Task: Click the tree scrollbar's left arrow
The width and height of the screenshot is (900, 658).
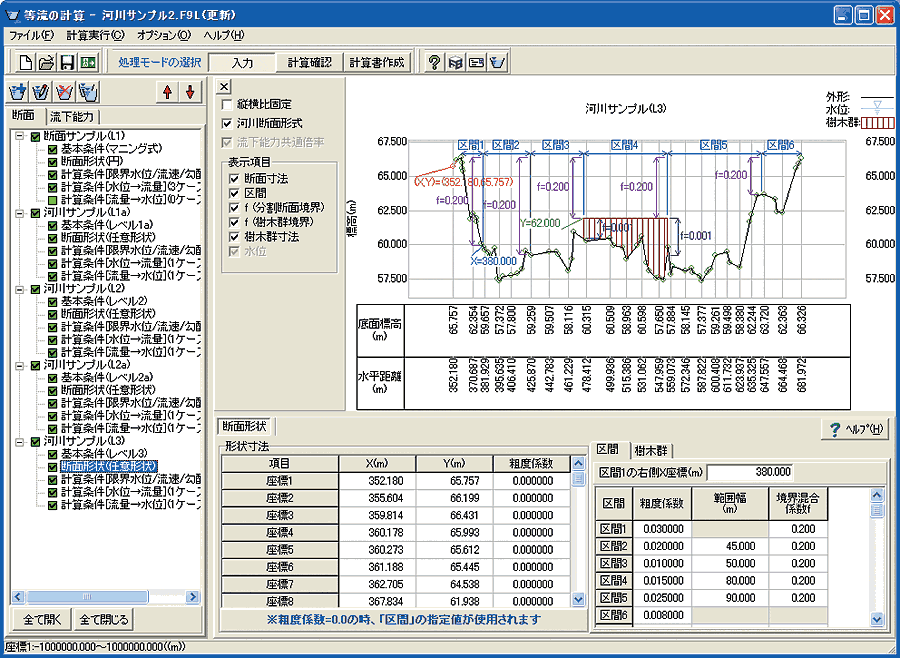Action: (18, 597)
